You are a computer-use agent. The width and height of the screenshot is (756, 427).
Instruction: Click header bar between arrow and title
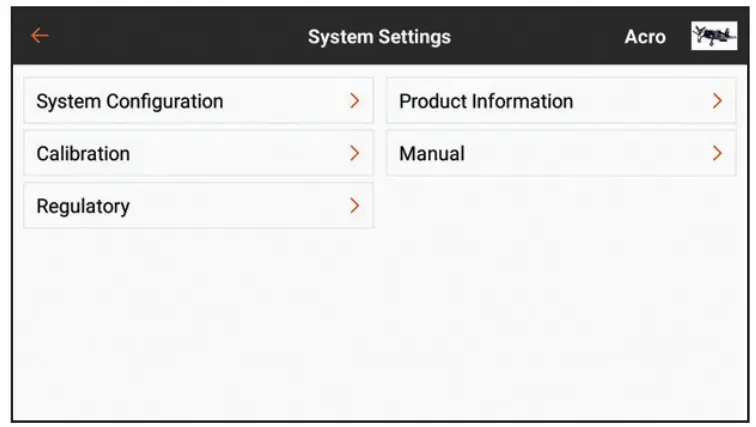pyautogui.click(x=170, y=37)
